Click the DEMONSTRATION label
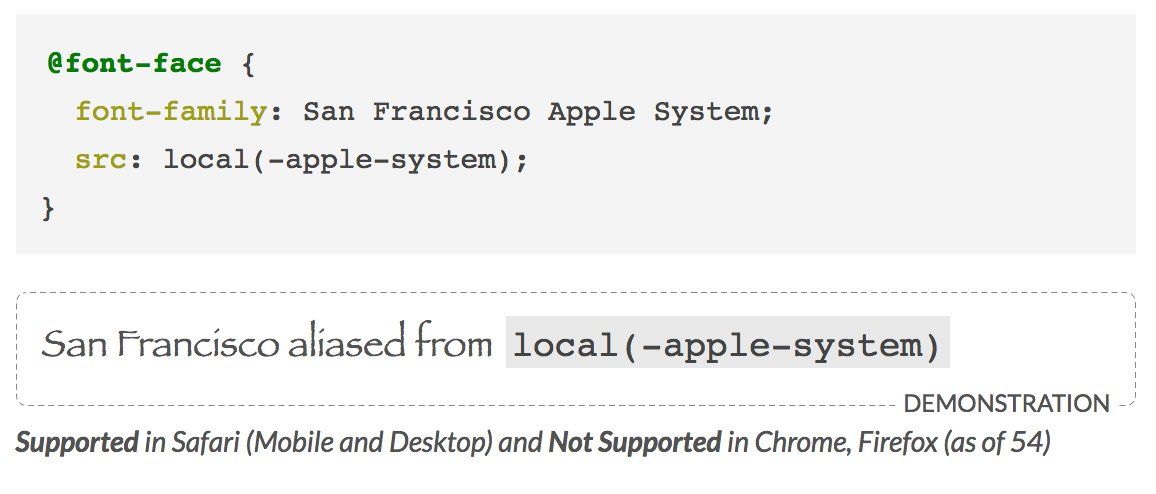The width and height of the screenshot is (1156, 494). pos(1006,404)
